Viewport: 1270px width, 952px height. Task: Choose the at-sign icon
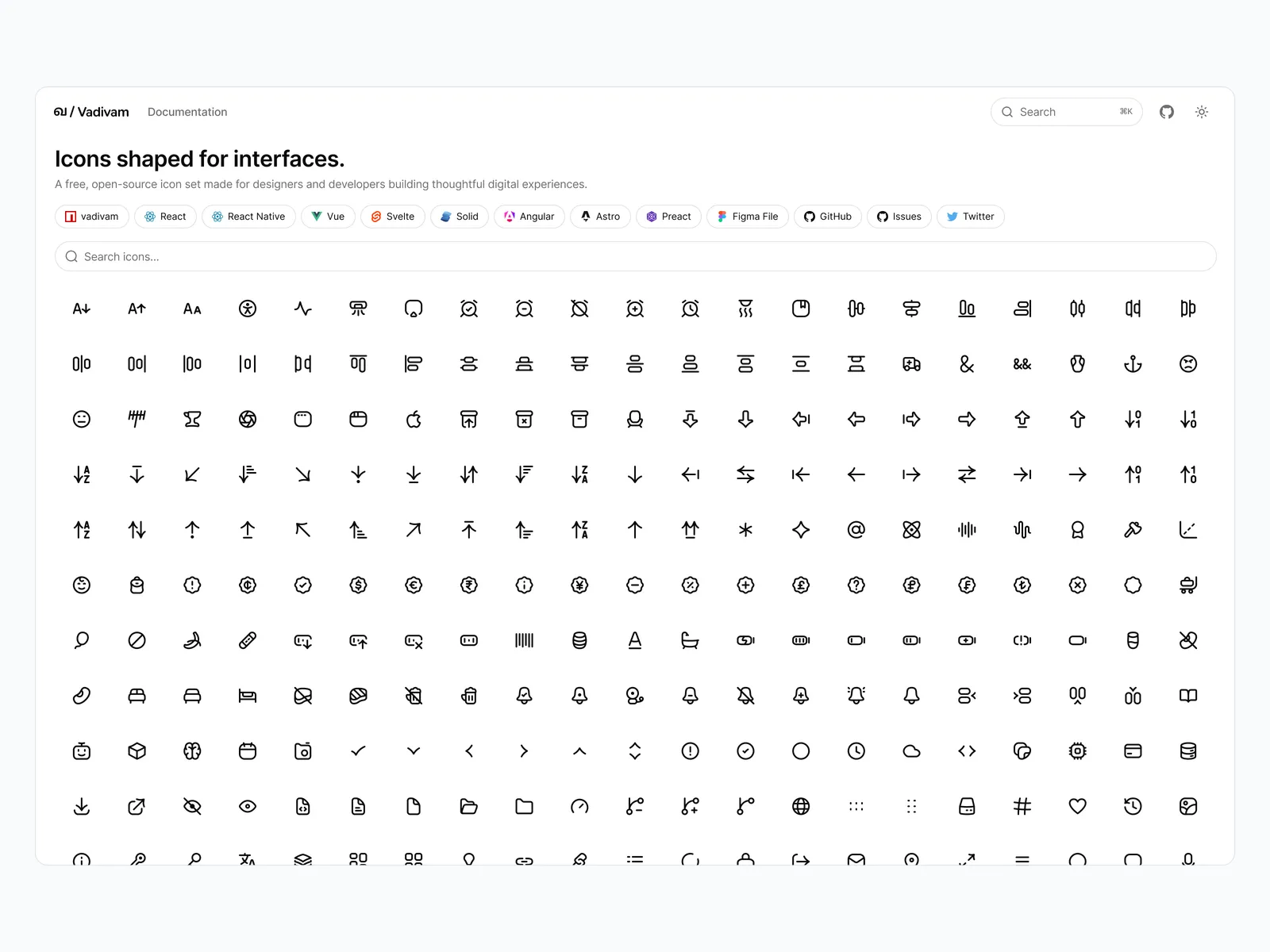click(x=856, y=529)
